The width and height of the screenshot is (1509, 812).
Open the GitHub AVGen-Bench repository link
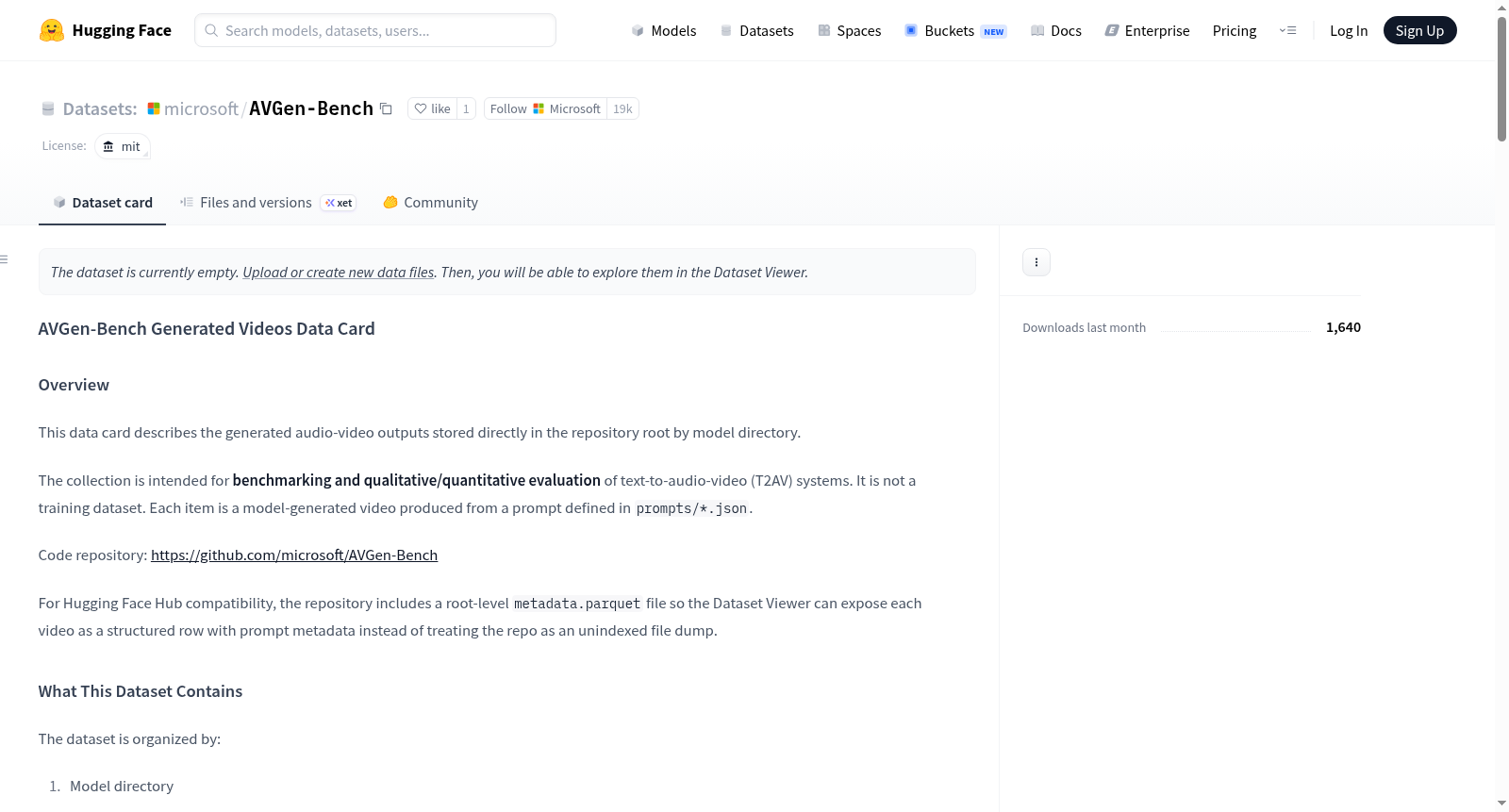[294, 555]
